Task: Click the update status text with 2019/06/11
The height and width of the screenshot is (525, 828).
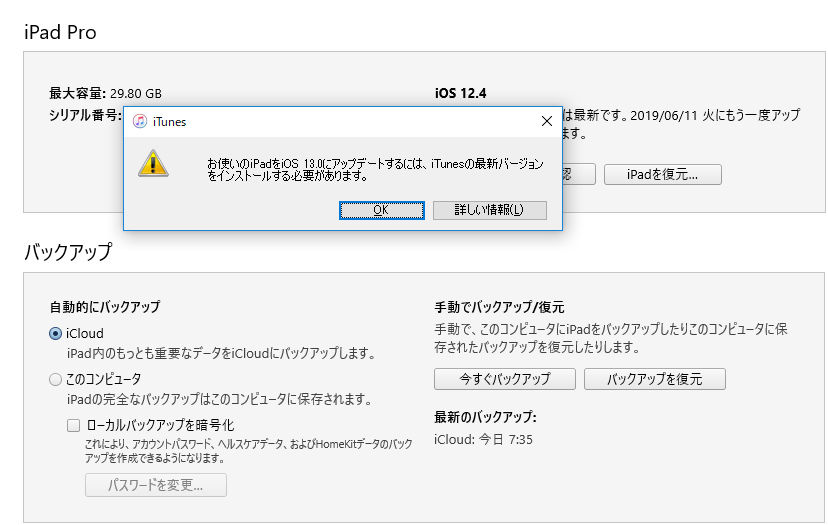Action: coord(681,124)
